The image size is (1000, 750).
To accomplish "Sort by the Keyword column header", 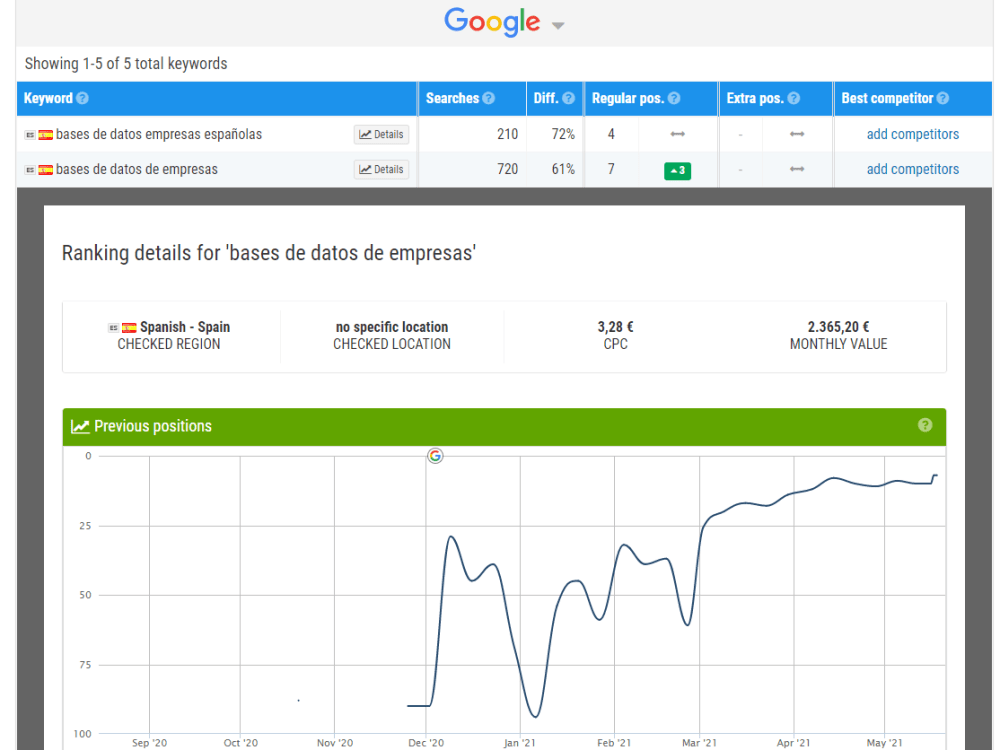I will tap(48, 98).
